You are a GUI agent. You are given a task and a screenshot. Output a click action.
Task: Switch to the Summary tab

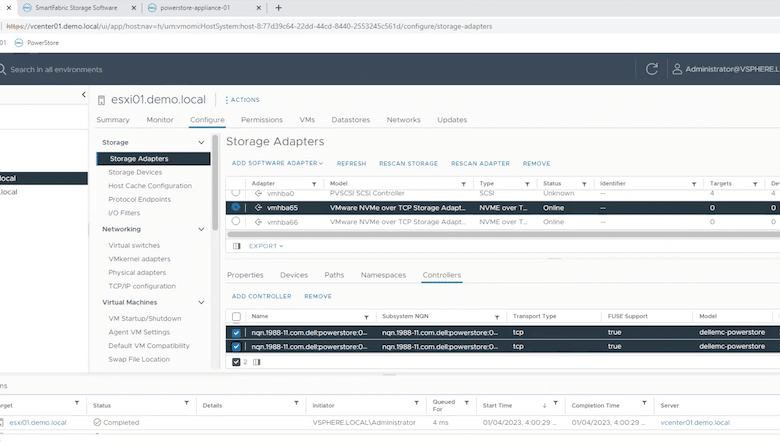coord(113,120)
